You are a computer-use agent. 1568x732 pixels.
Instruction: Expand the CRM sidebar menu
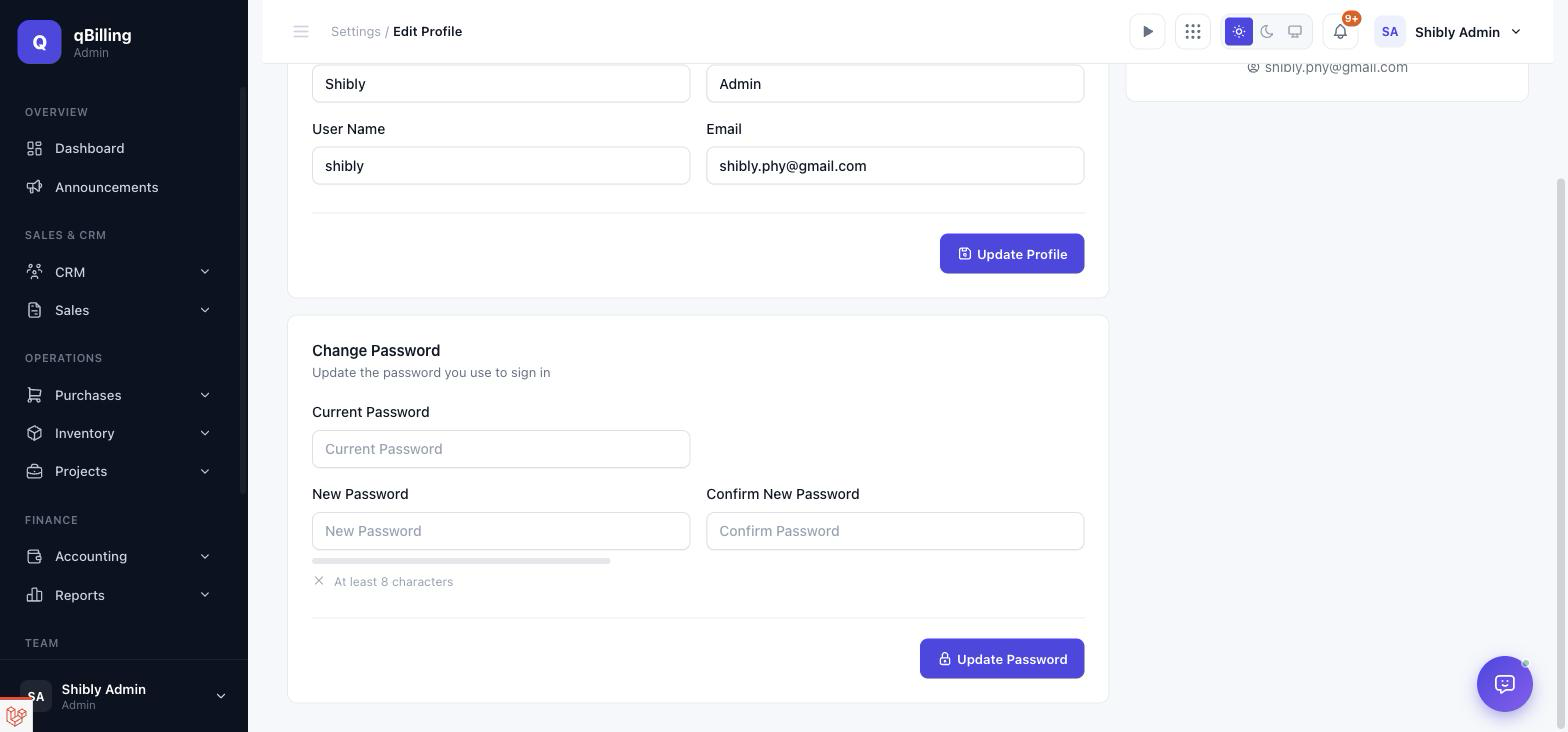click(119, 272)
